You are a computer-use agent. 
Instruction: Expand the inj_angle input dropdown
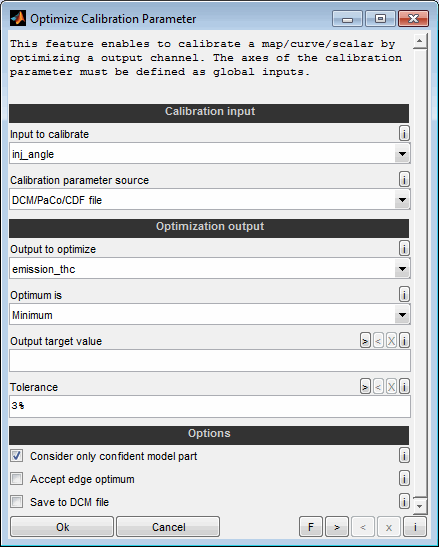coord(402,153)
